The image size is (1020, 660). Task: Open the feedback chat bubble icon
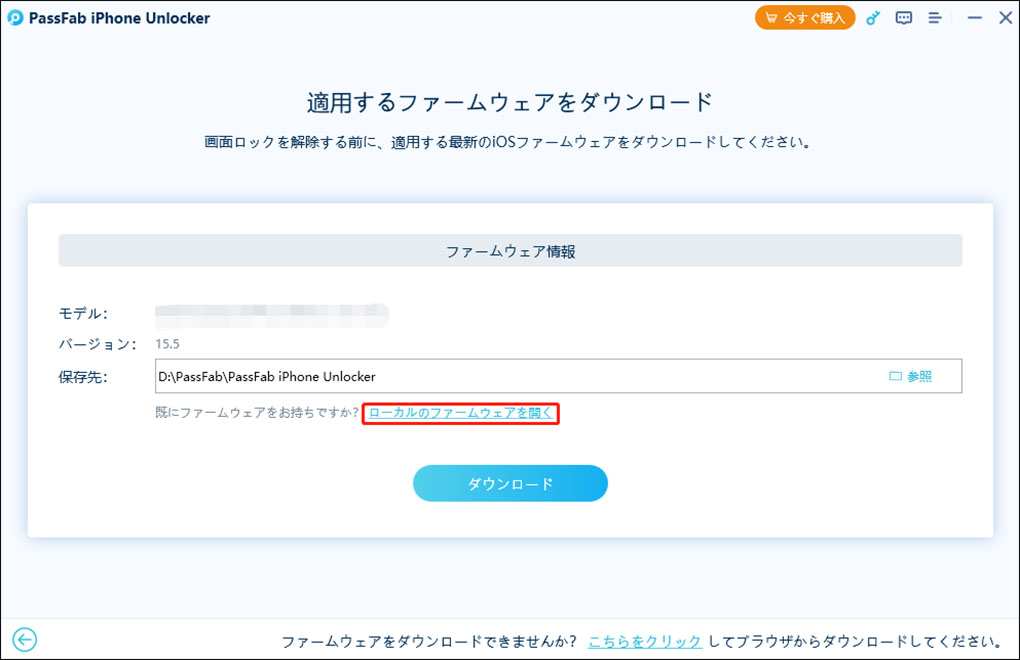pos(903,17)
